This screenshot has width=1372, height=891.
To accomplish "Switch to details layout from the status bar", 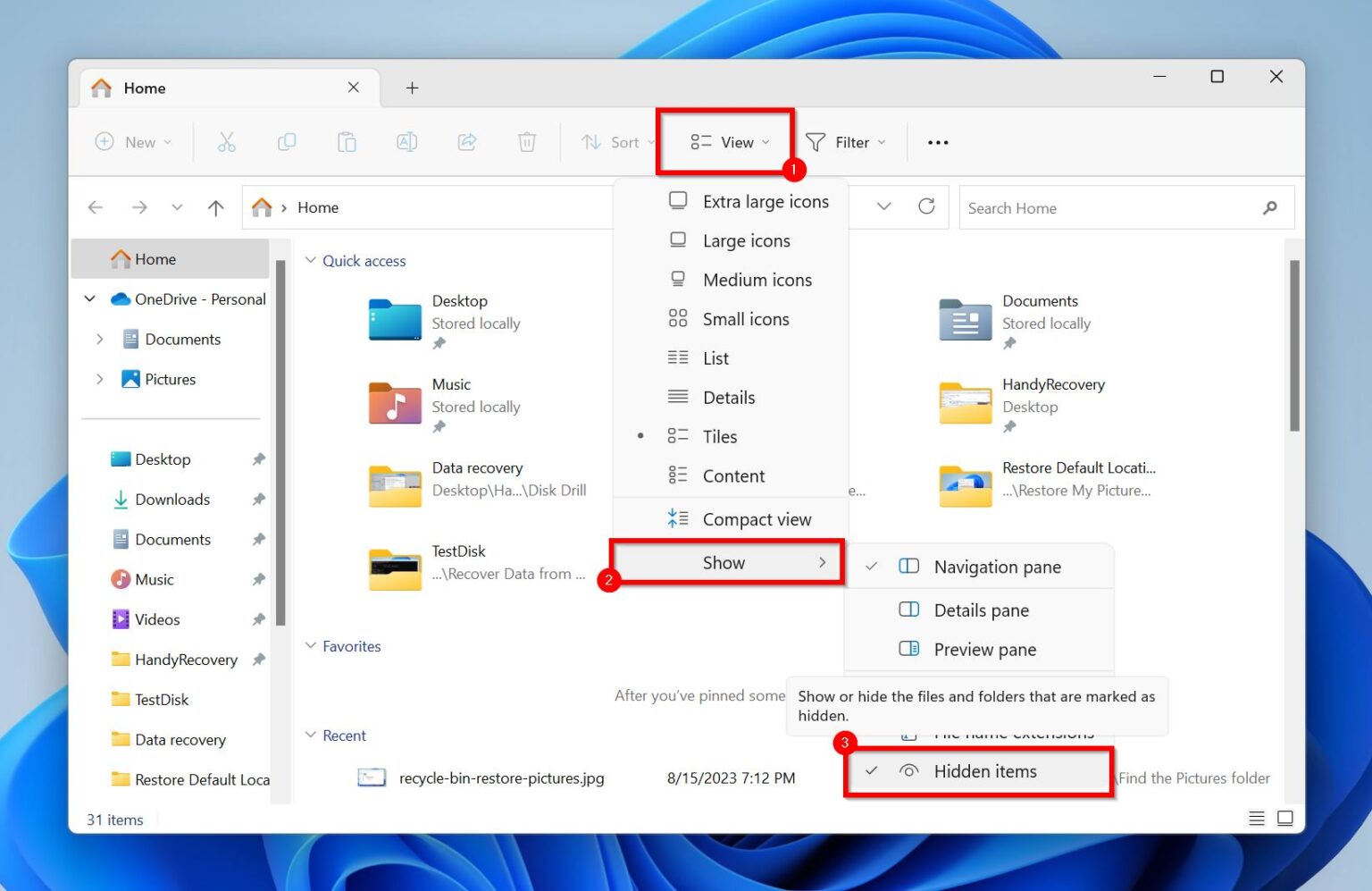I will (1256, 818).
